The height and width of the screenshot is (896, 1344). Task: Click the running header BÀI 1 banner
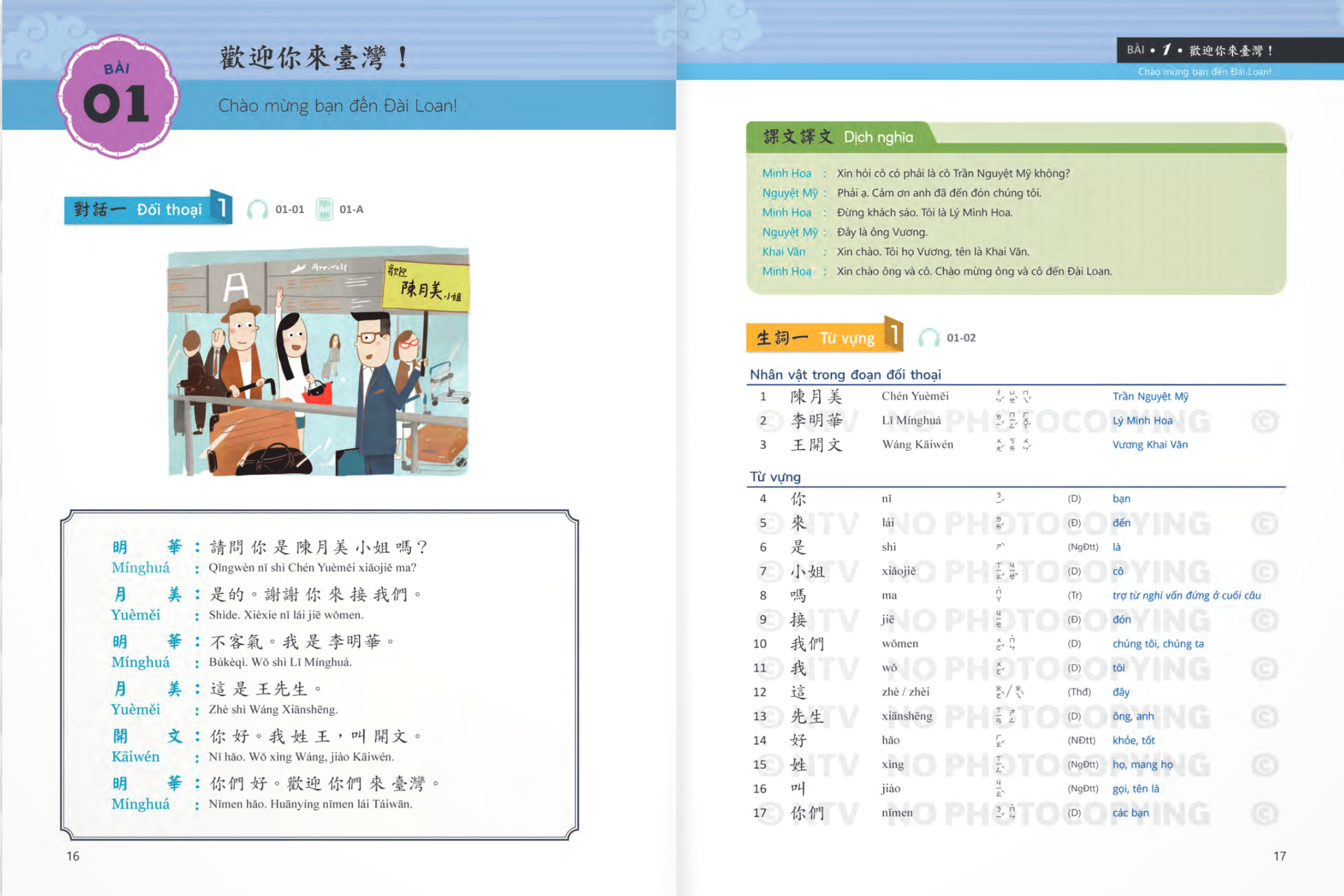(1200, 50)
